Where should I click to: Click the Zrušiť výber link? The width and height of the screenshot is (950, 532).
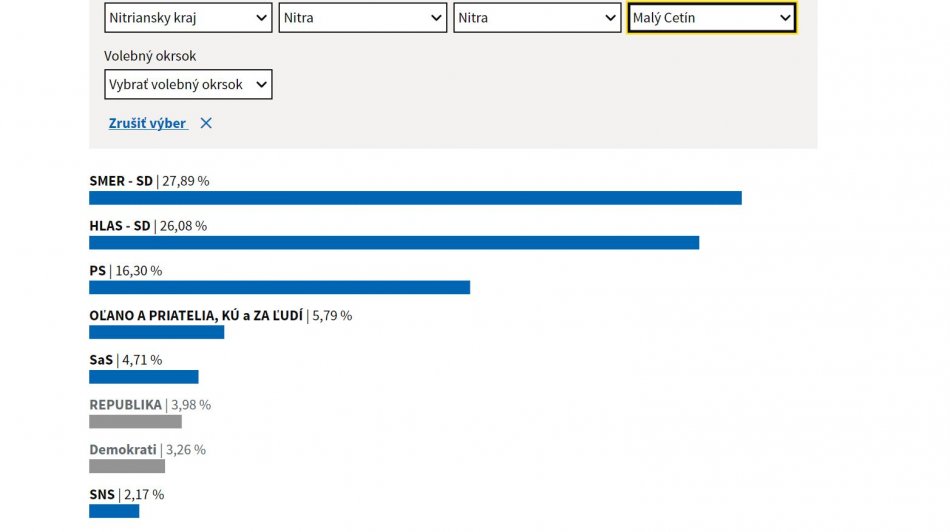click(x=147, y=123)
